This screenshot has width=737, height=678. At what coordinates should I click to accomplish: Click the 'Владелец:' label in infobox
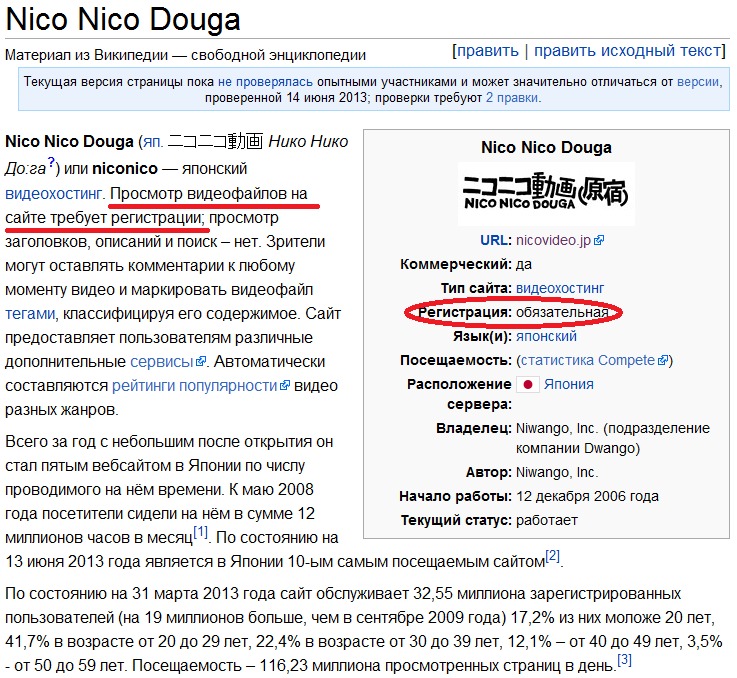474,429
